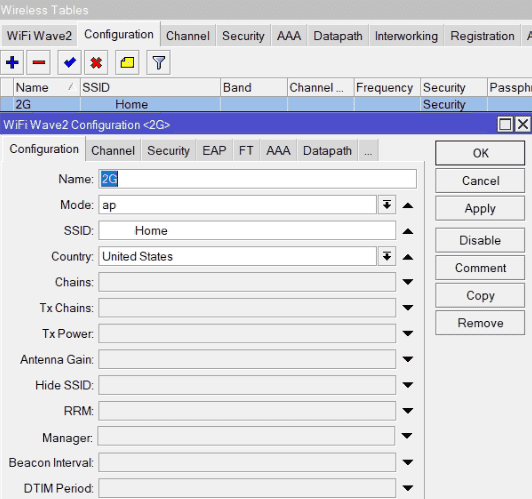Viewport: 532px width, 499px height.
Task: Switch to the dialog's AAA tab
Action: [x=278, y=150]
